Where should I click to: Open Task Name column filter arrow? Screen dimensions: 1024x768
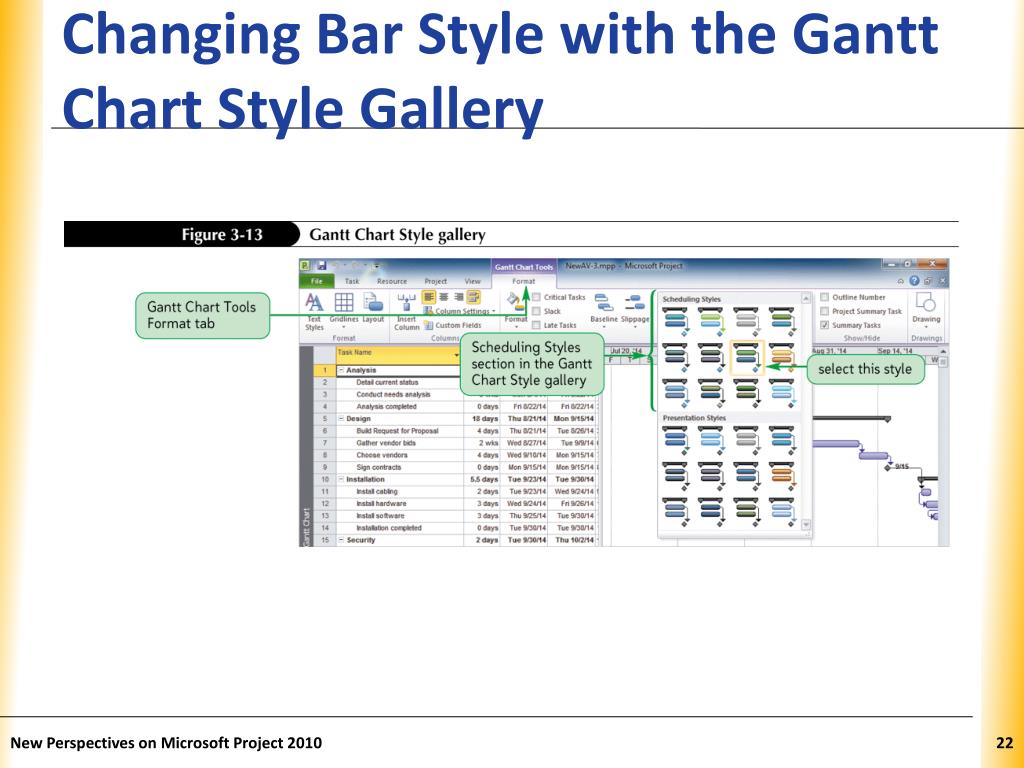456,355
